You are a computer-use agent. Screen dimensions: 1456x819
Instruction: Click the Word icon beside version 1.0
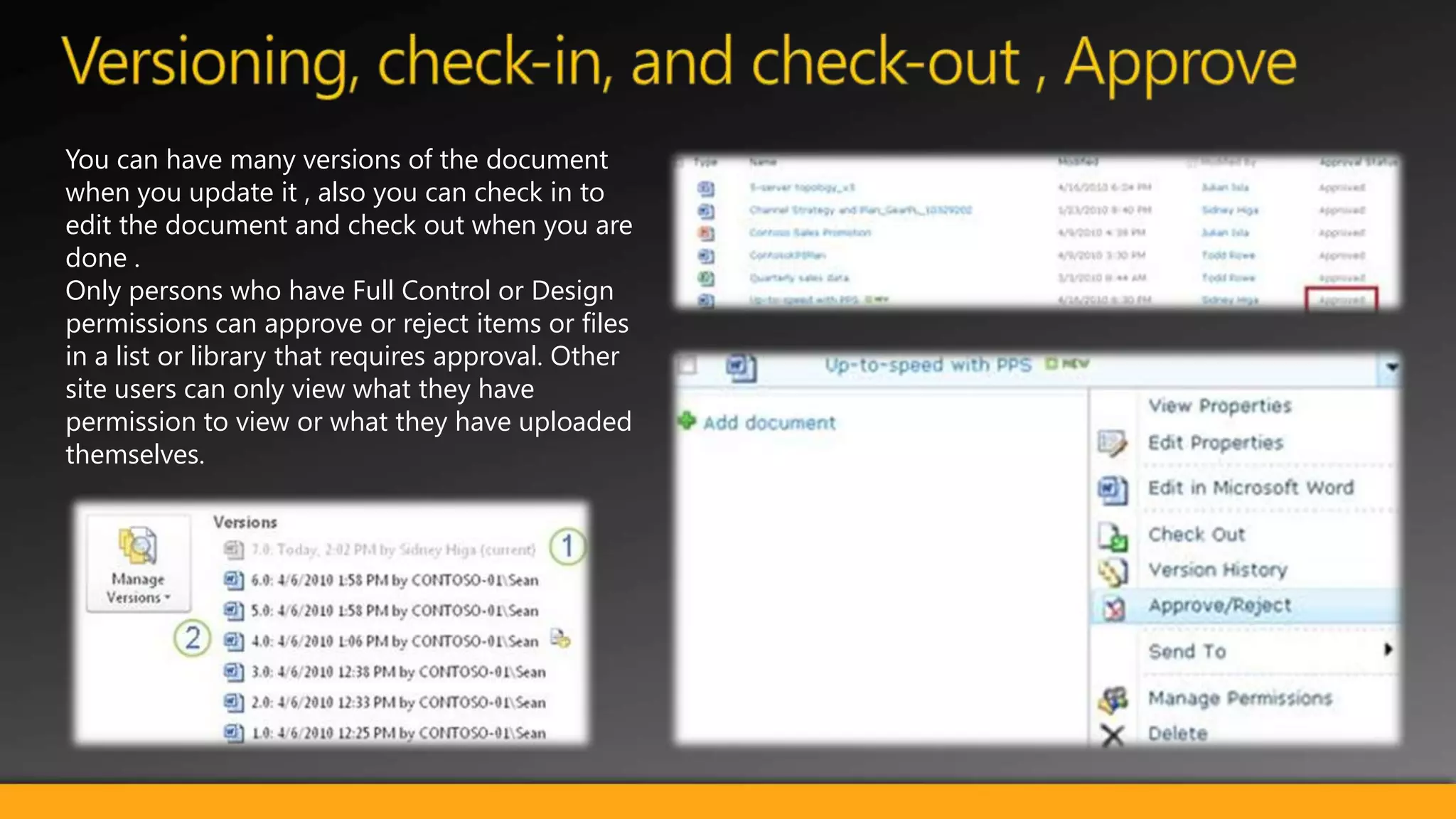point(234,732)
